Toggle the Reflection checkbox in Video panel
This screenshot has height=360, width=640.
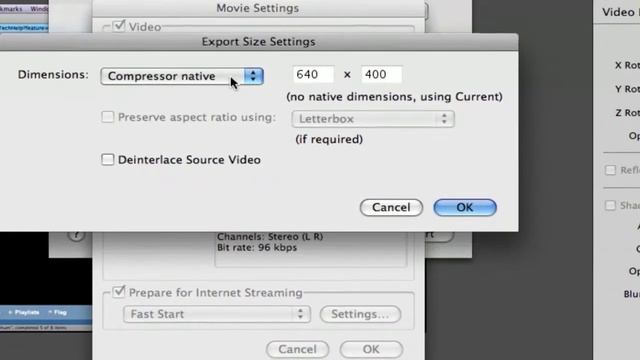610,170
